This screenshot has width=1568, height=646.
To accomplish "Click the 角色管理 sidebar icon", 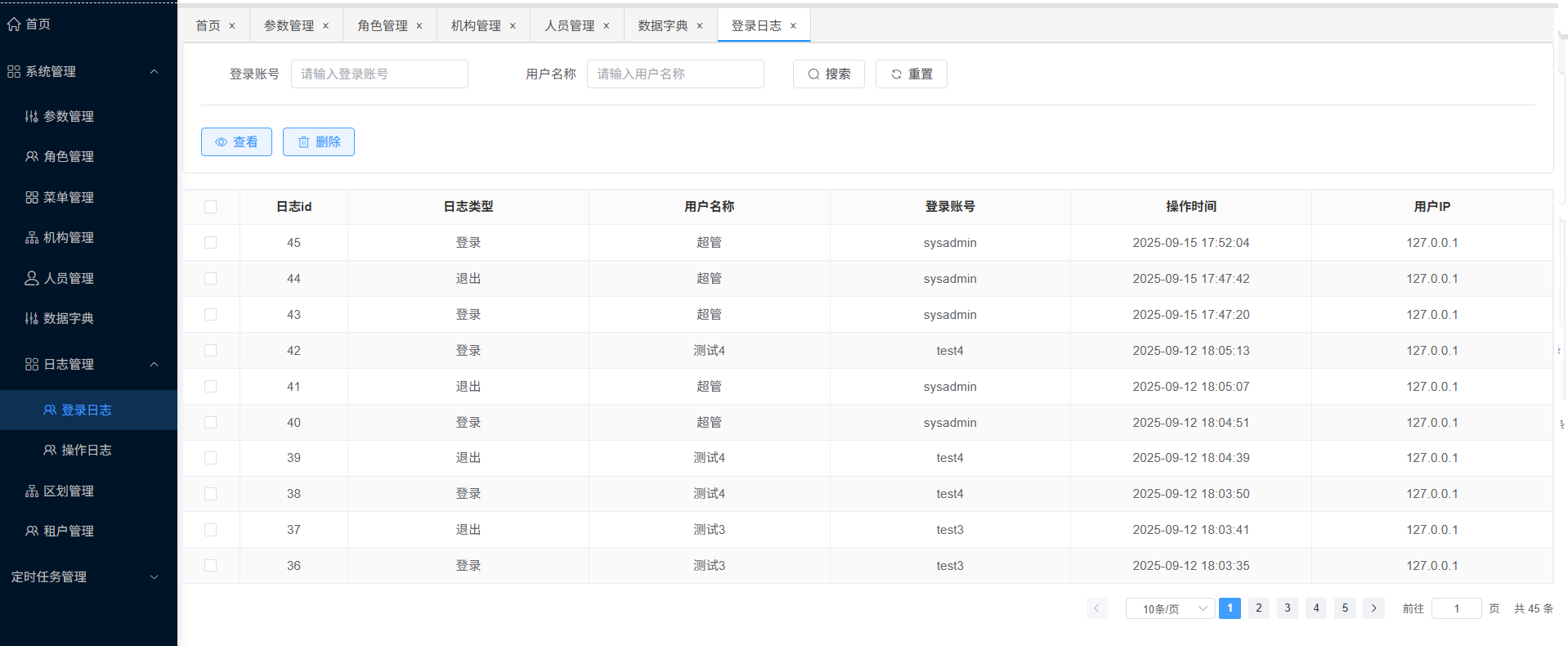I will click(x=32, y=157).
